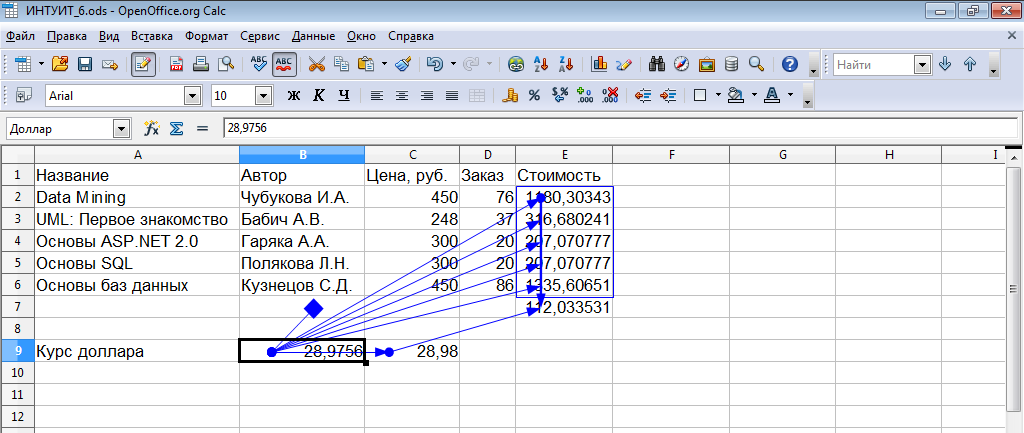The height and width of the screenshot is (433, 1024).
Task: Open the Styles and Formatting icon
Action: tap(24, 95)
